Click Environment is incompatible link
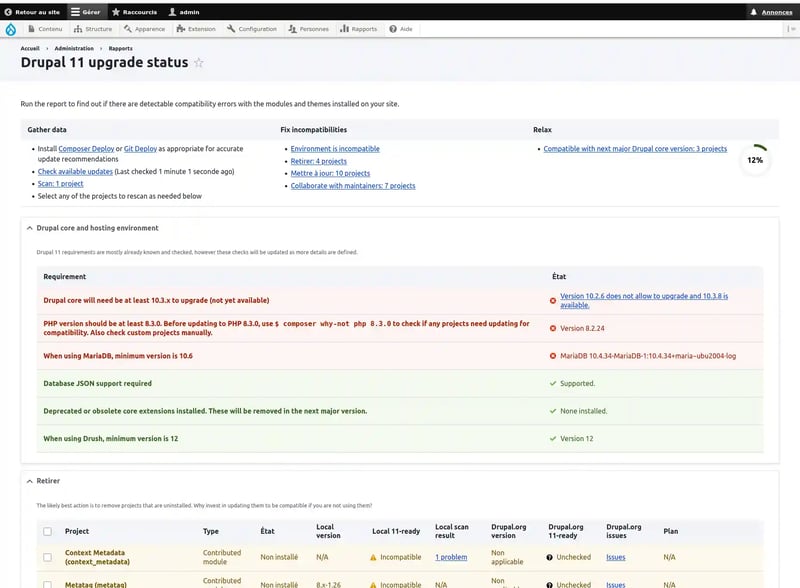Viewport: 800px width, 588px height. pos(335,149)
